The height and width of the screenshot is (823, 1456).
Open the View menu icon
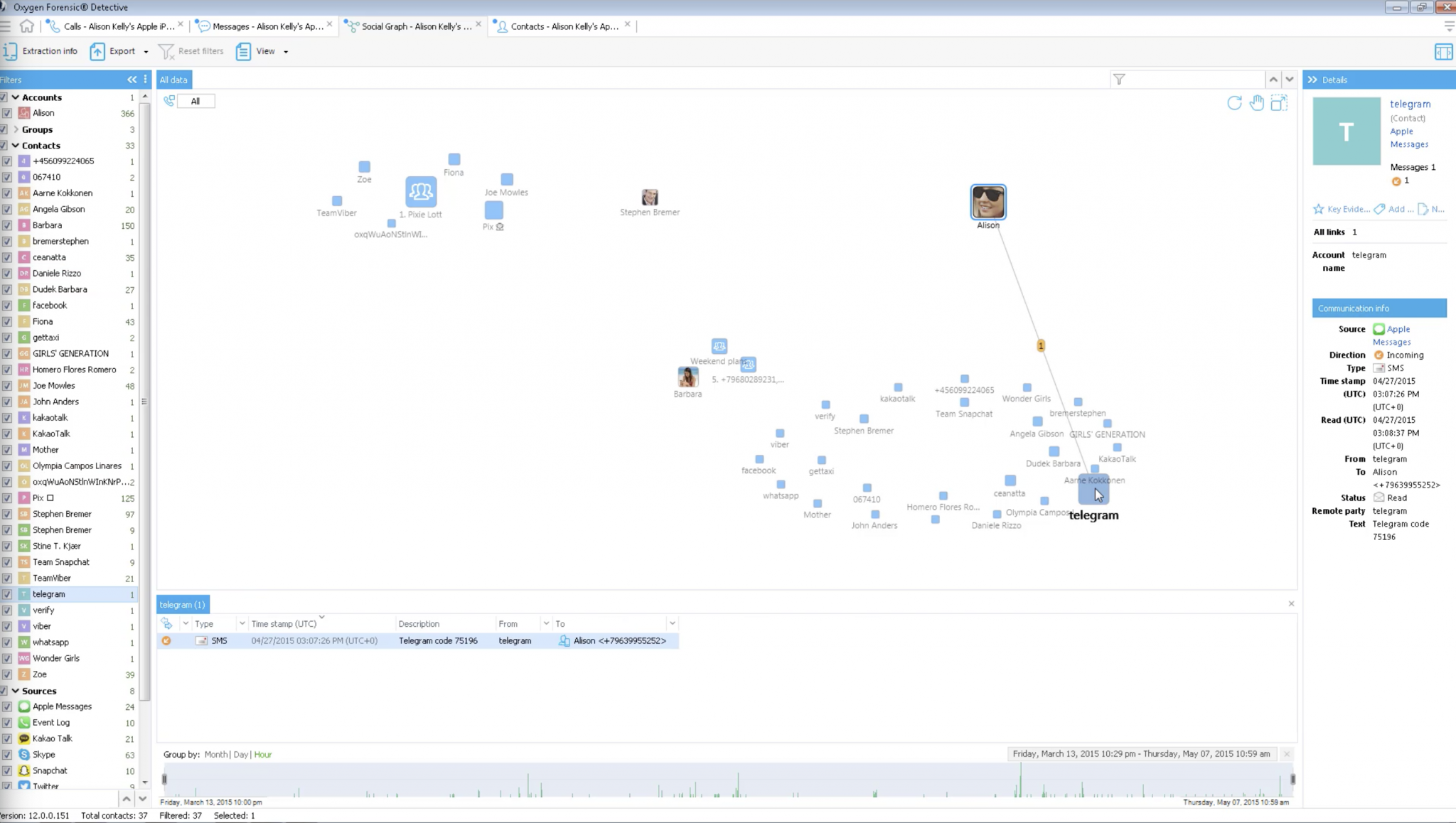click(243, 50)
